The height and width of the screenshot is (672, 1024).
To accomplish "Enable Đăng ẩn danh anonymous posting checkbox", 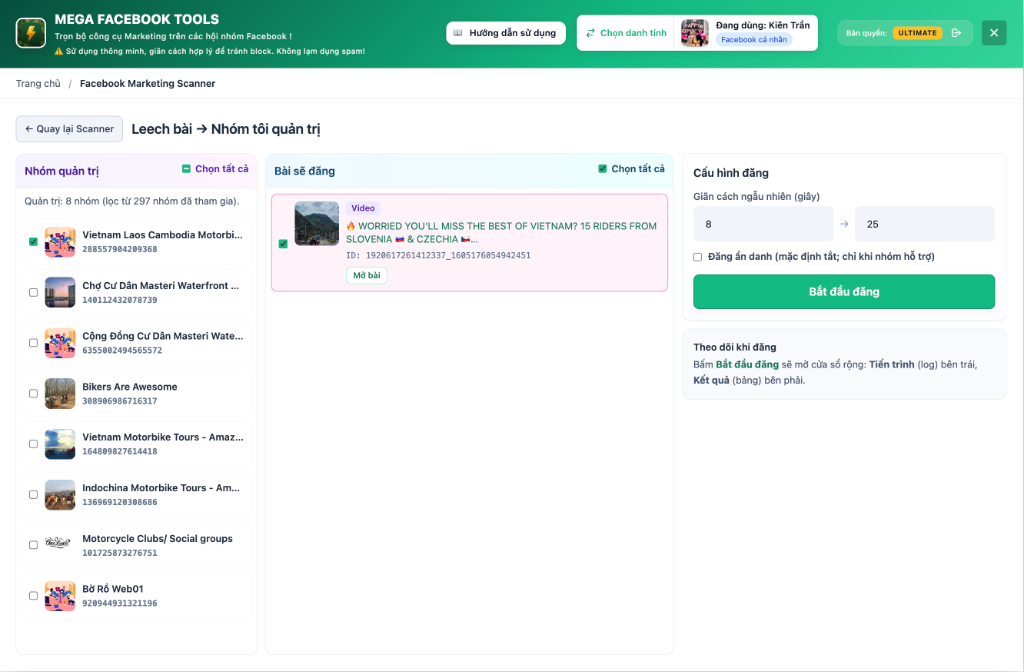I will tap(697, 257).
